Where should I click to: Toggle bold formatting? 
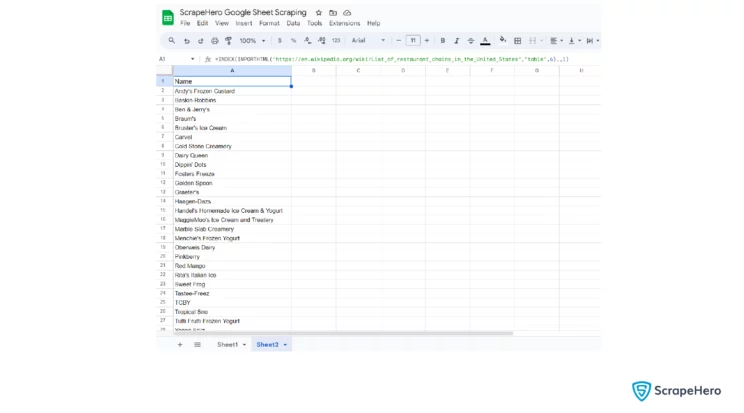[443, 41]
